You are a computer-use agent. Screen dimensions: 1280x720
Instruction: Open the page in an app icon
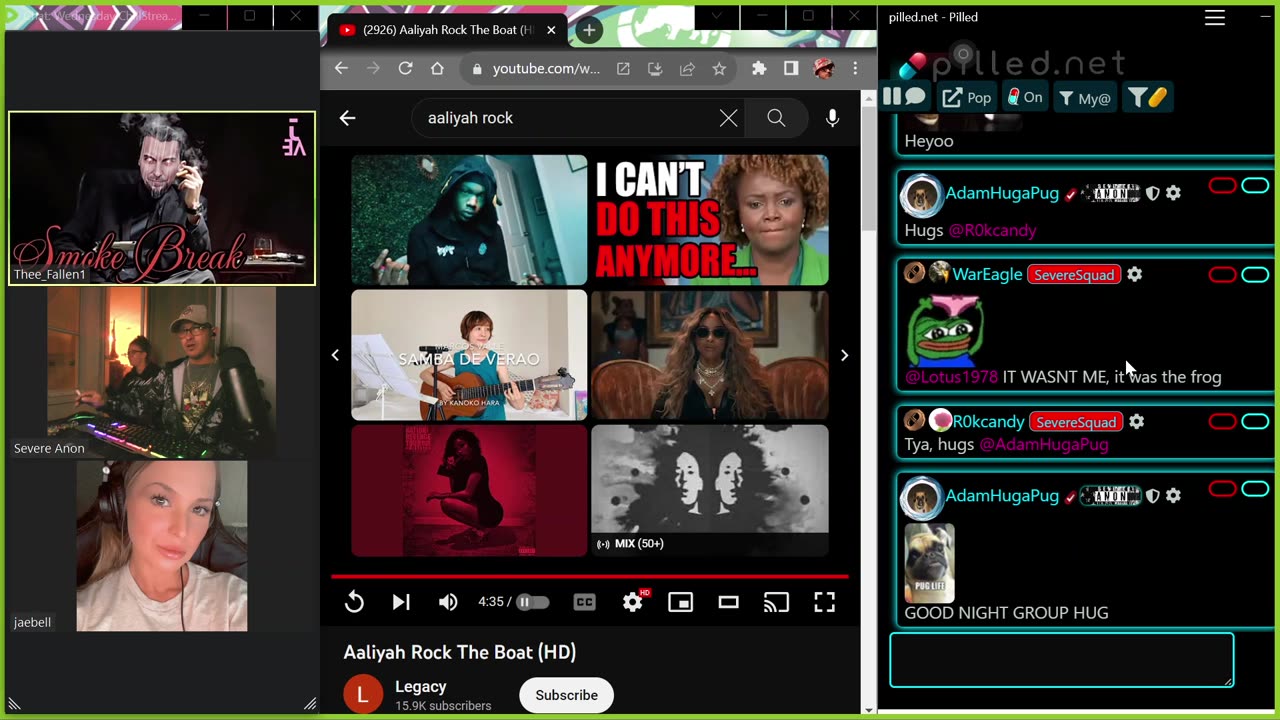[623, 69]
